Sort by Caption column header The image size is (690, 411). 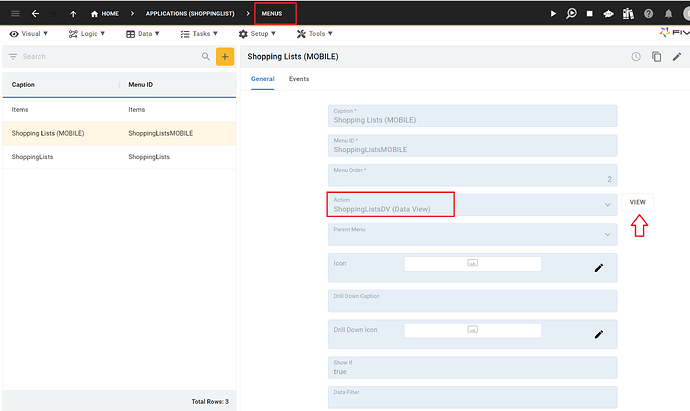click(23, 84)
